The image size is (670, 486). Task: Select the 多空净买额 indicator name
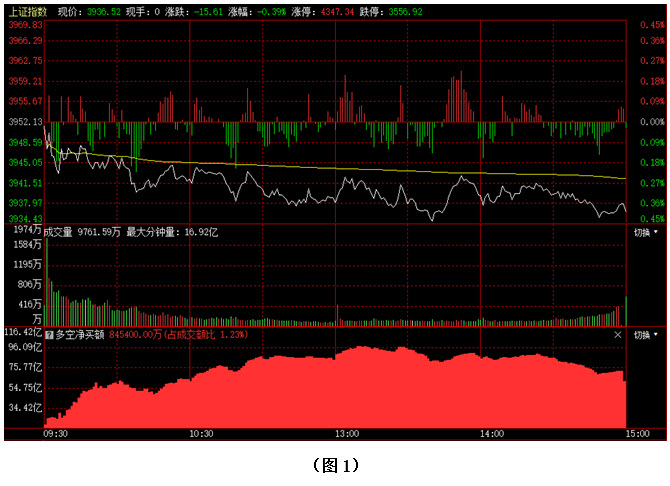coord(80,335)
